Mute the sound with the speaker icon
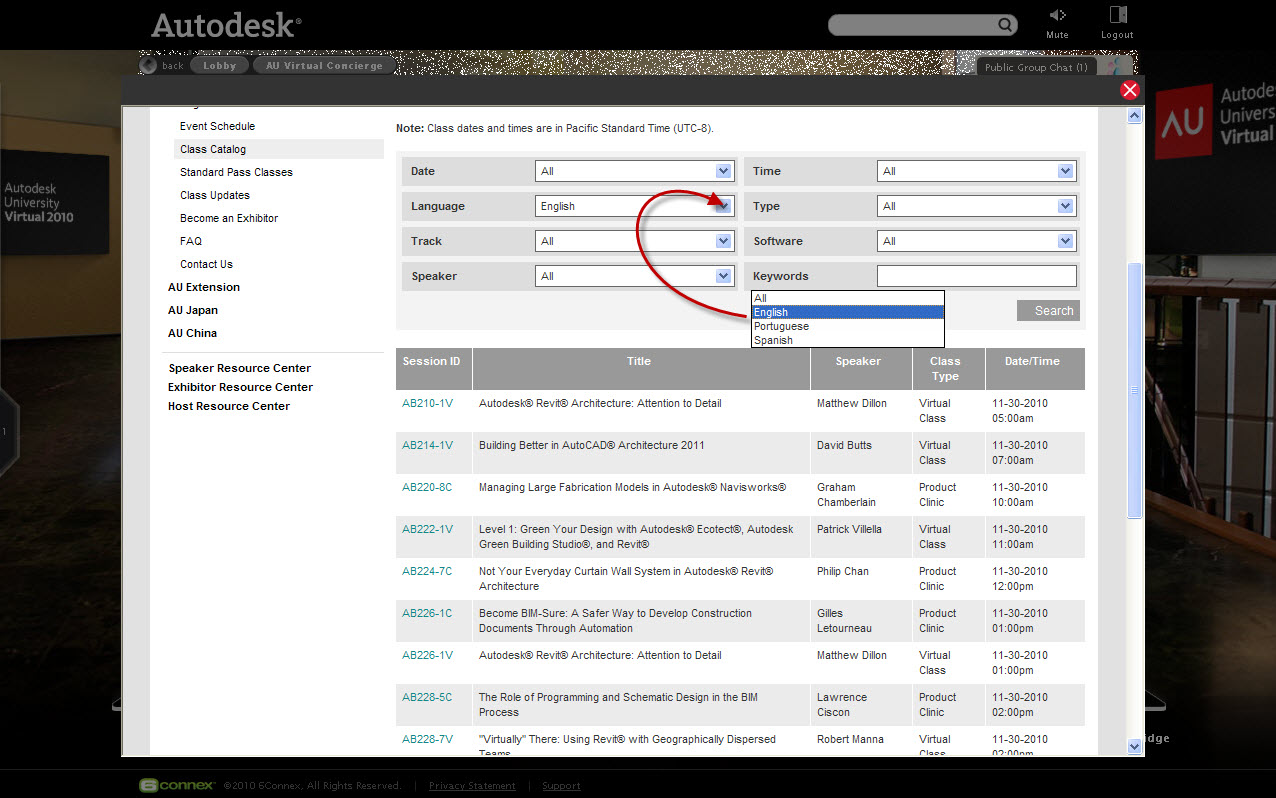The image size is (1276, 798). (1057, 15)
